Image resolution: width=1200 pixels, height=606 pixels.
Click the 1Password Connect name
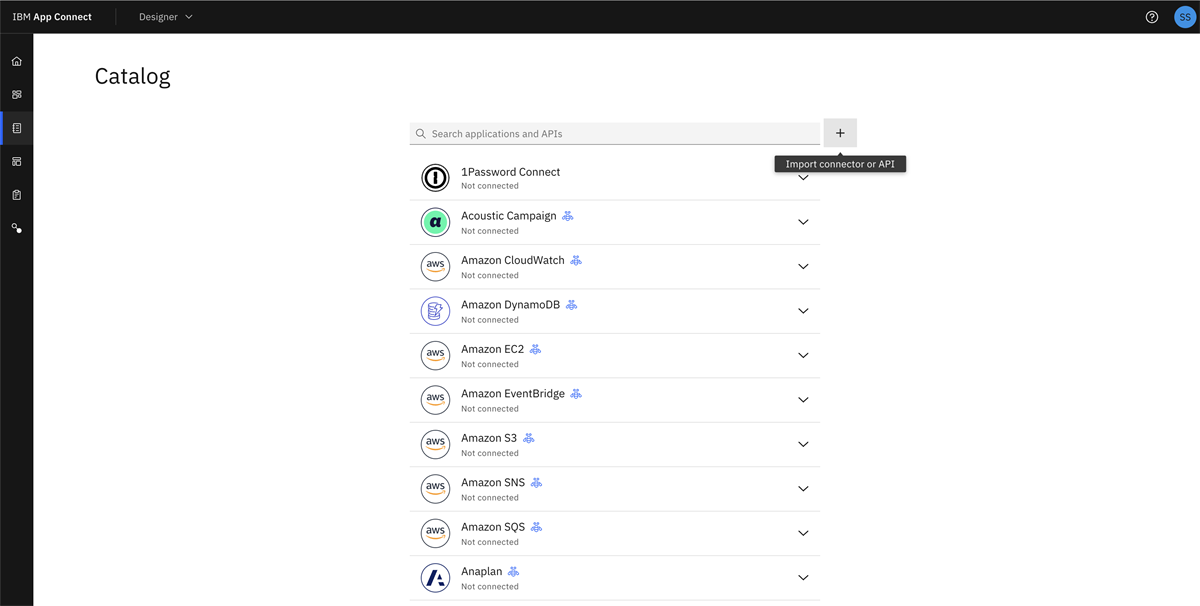pos(510,172)
